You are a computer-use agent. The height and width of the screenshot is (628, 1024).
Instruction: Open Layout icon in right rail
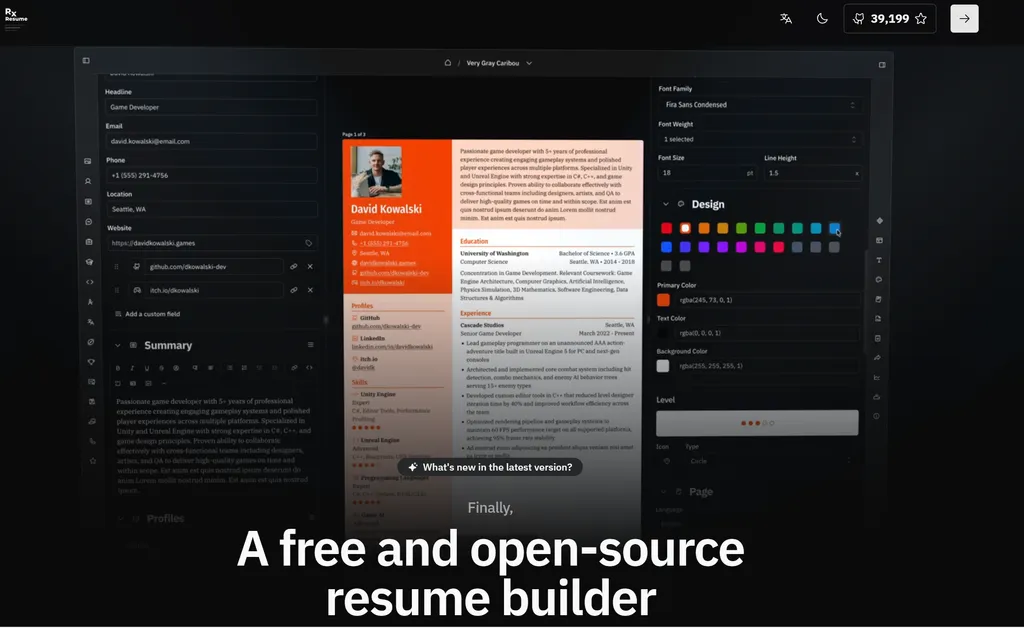[x=879, y=240]
